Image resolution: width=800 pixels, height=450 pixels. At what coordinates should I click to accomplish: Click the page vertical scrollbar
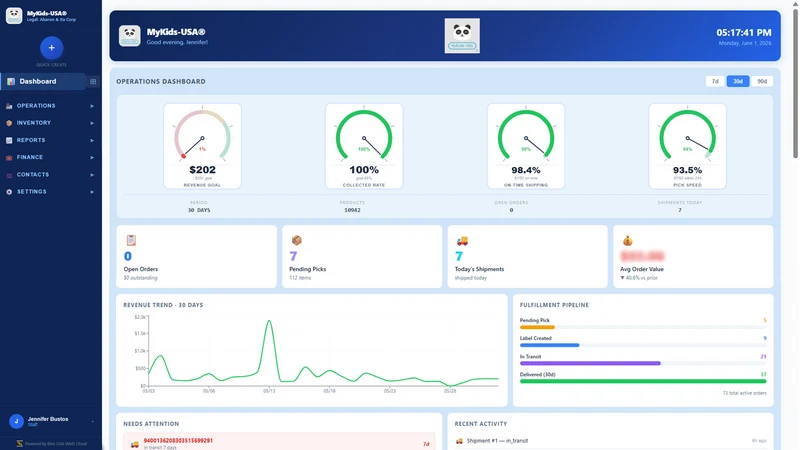[795, 82]
